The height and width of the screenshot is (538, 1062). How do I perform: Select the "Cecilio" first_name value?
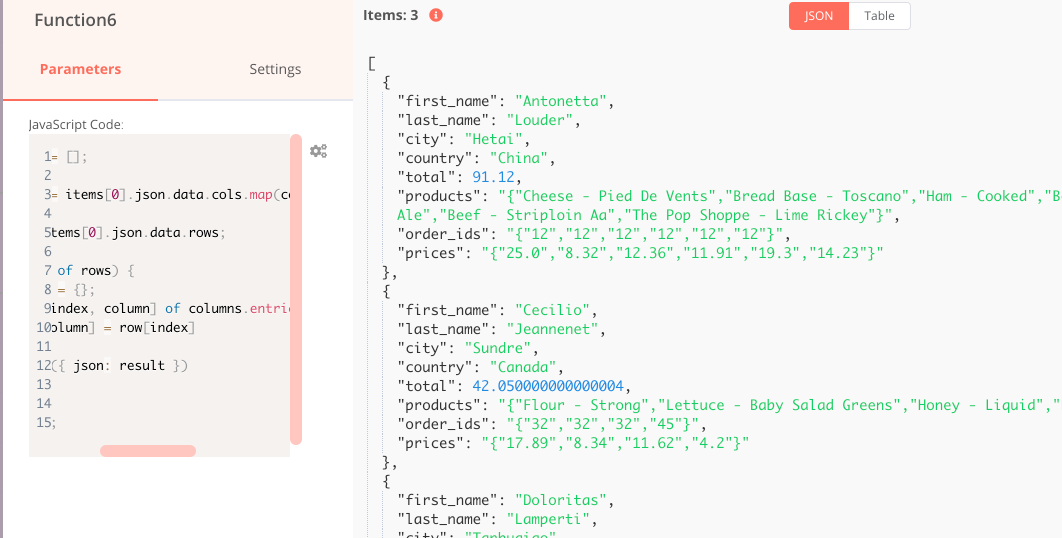click(x=553, y=310)
